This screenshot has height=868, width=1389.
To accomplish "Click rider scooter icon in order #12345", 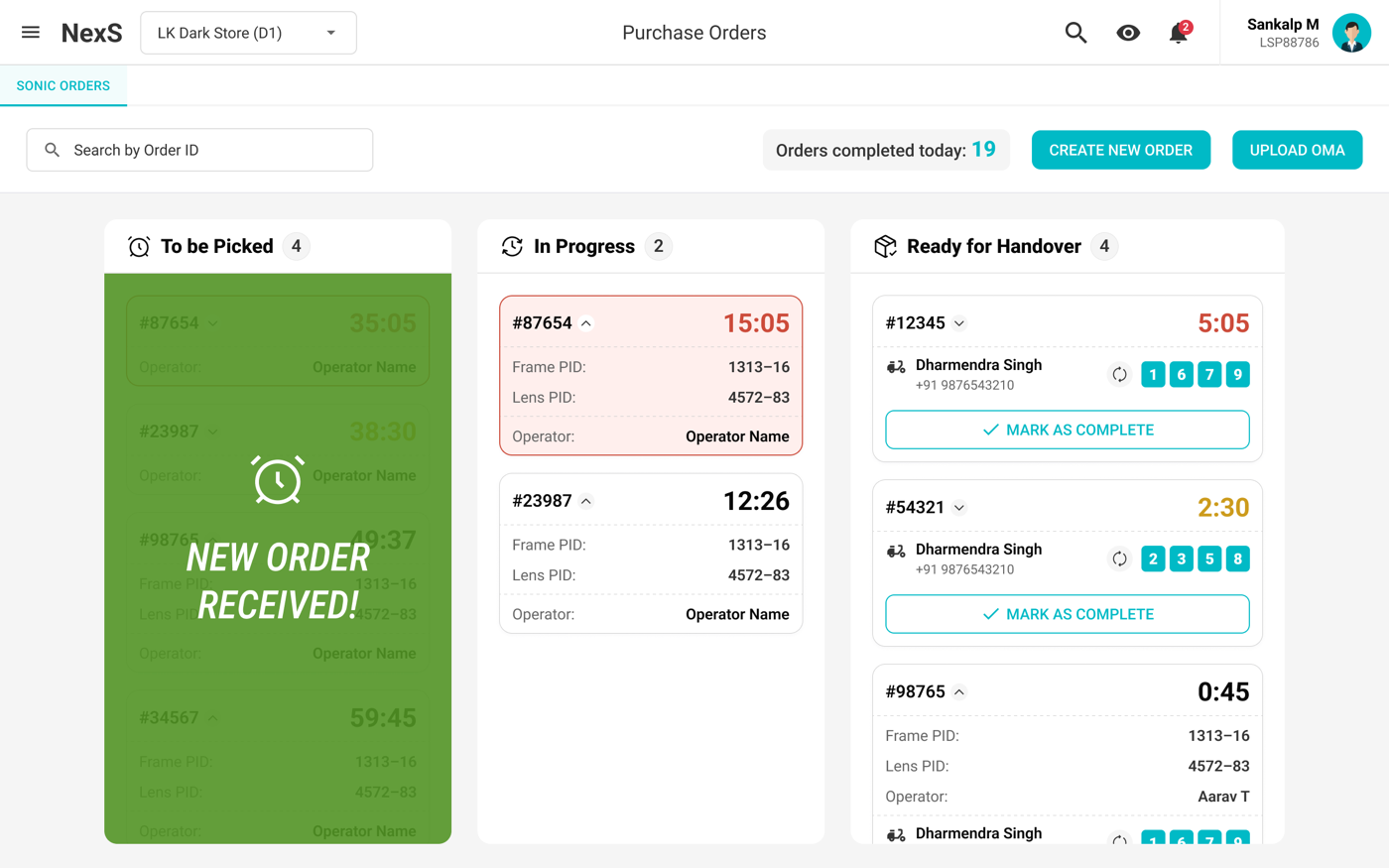I will coord(896,367).
